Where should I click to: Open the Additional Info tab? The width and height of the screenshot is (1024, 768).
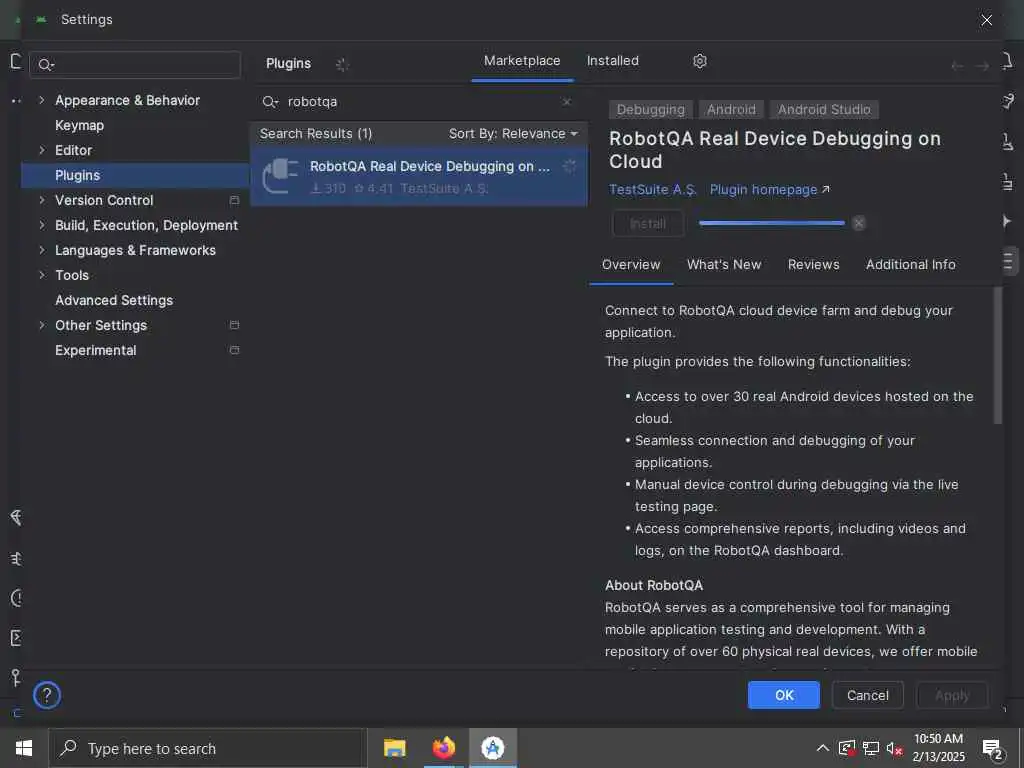(910, 264)
